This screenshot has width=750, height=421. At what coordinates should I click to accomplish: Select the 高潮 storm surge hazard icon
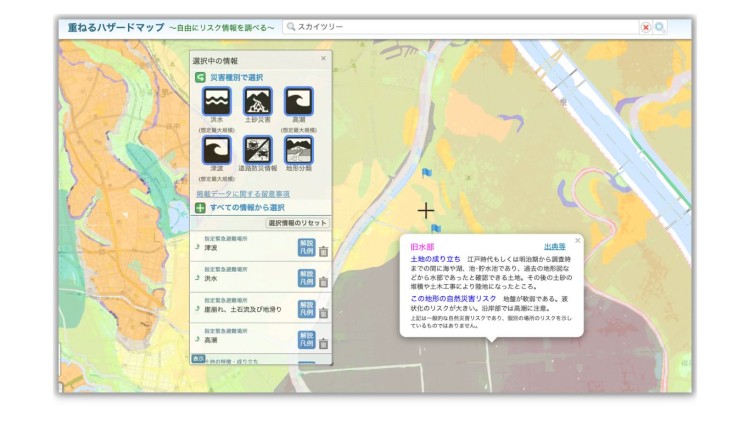point(299,101)
